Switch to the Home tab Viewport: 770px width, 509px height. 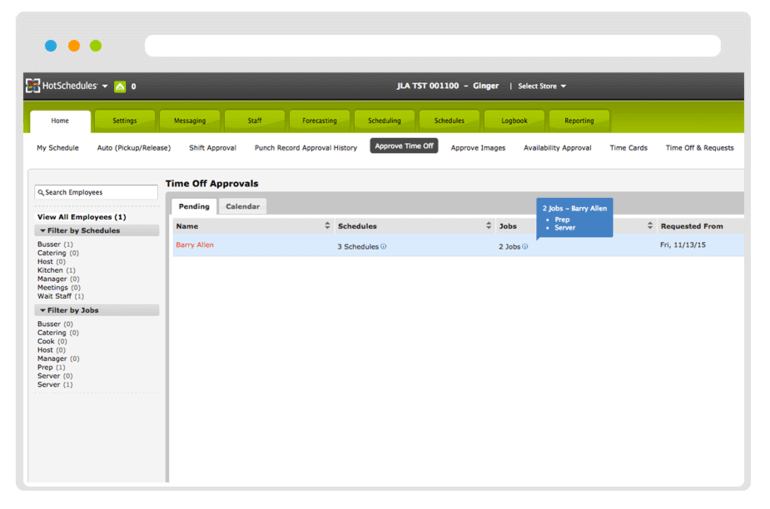(60, 121)
